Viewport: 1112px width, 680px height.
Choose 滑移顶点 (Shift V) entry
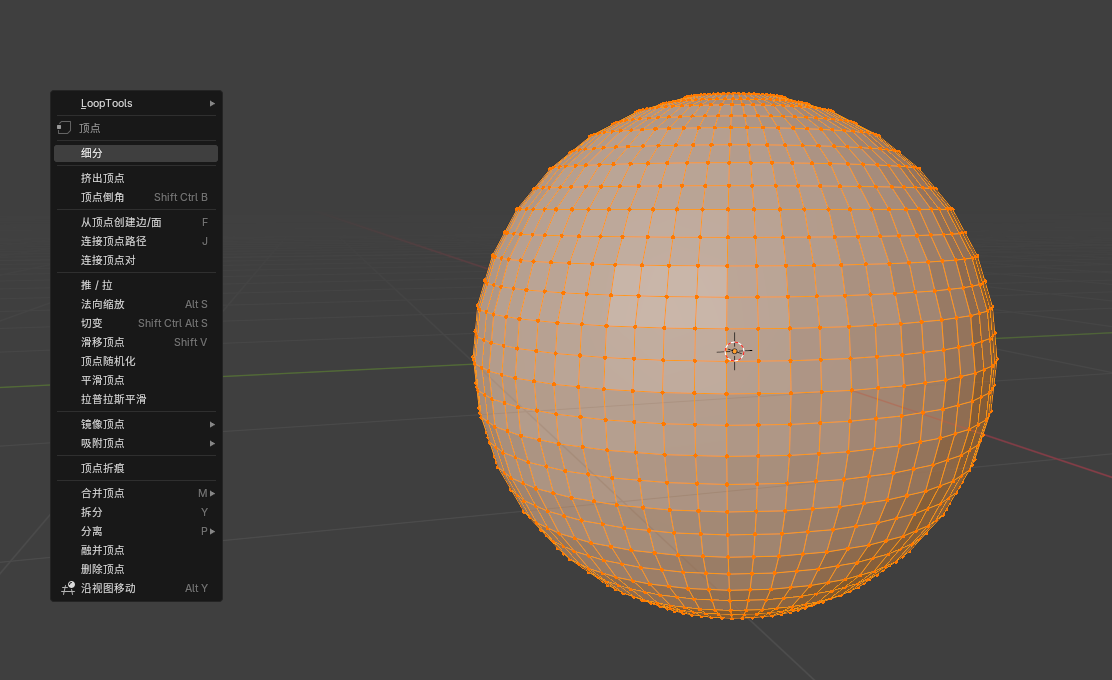pyautogui.click(x=136, y=342)
